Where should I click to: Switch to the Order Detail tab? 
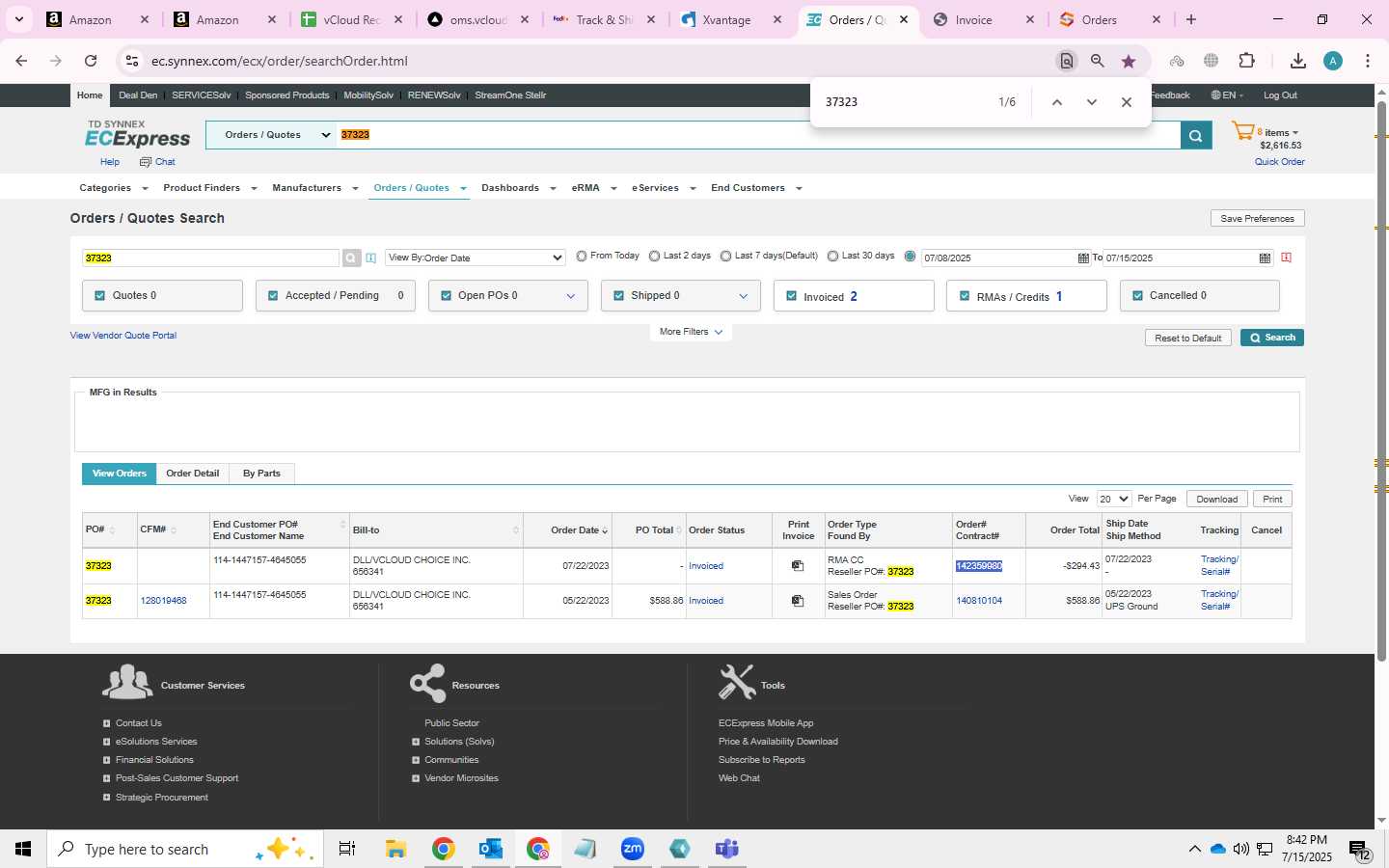(x=192, y=474)
